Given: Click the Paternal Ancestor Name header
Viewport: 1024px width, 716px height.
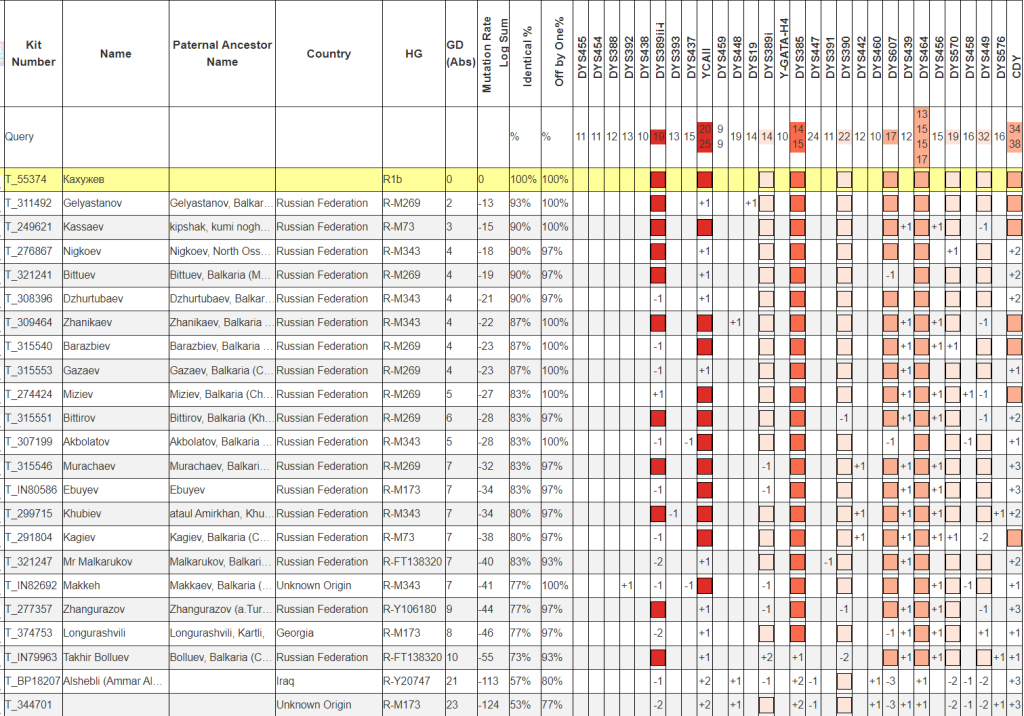Looking at the screenshot, I should 221,54.
